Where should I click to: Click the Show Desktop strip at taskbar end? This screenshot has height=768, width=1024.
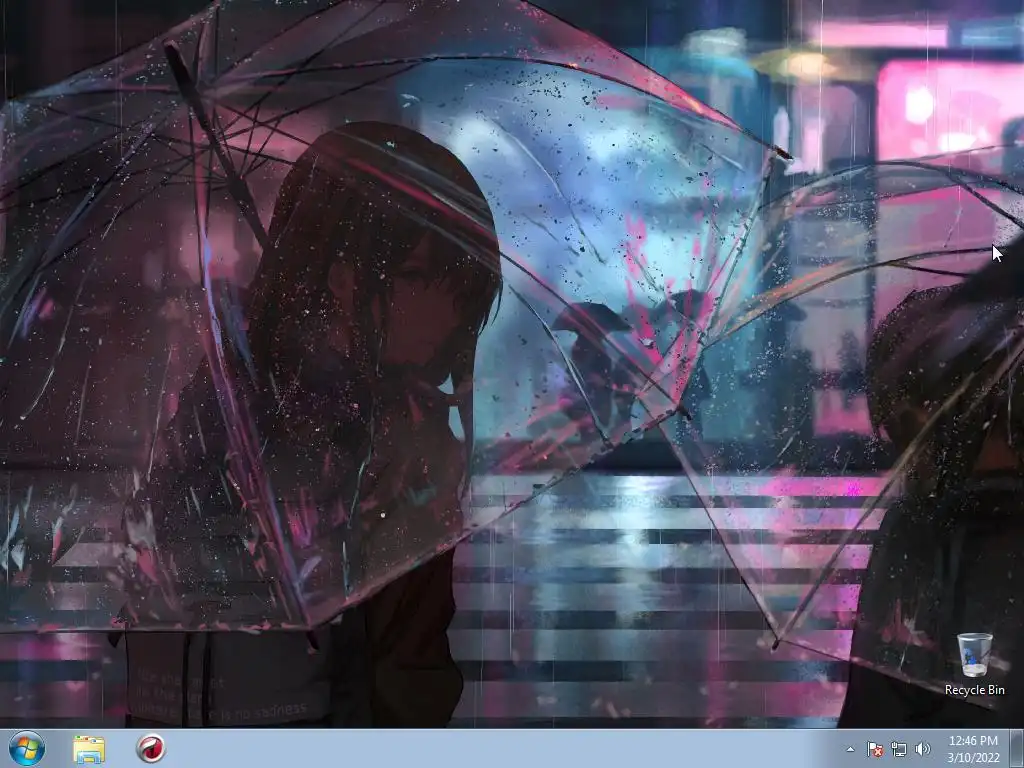click(x=1017, y=748)
